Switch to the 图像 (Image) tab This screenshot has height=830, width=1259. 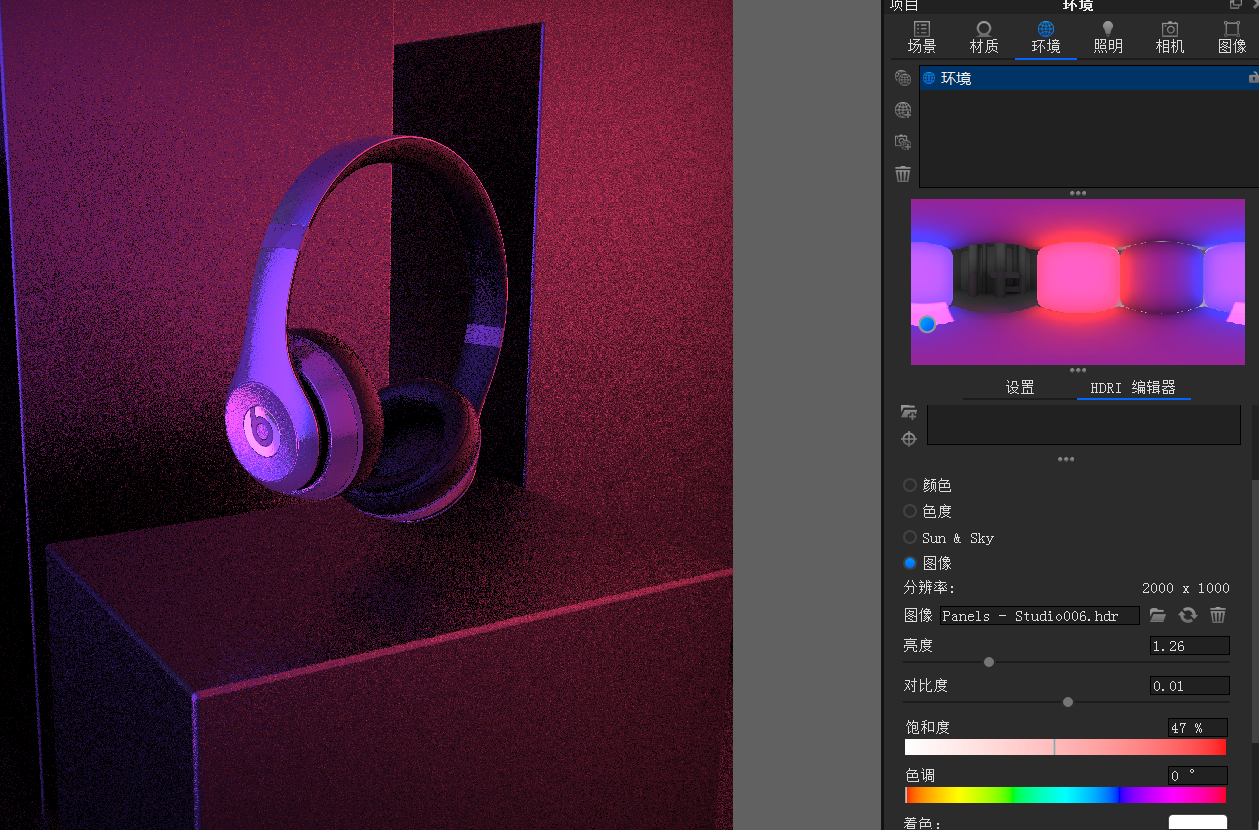(1232, 37)
